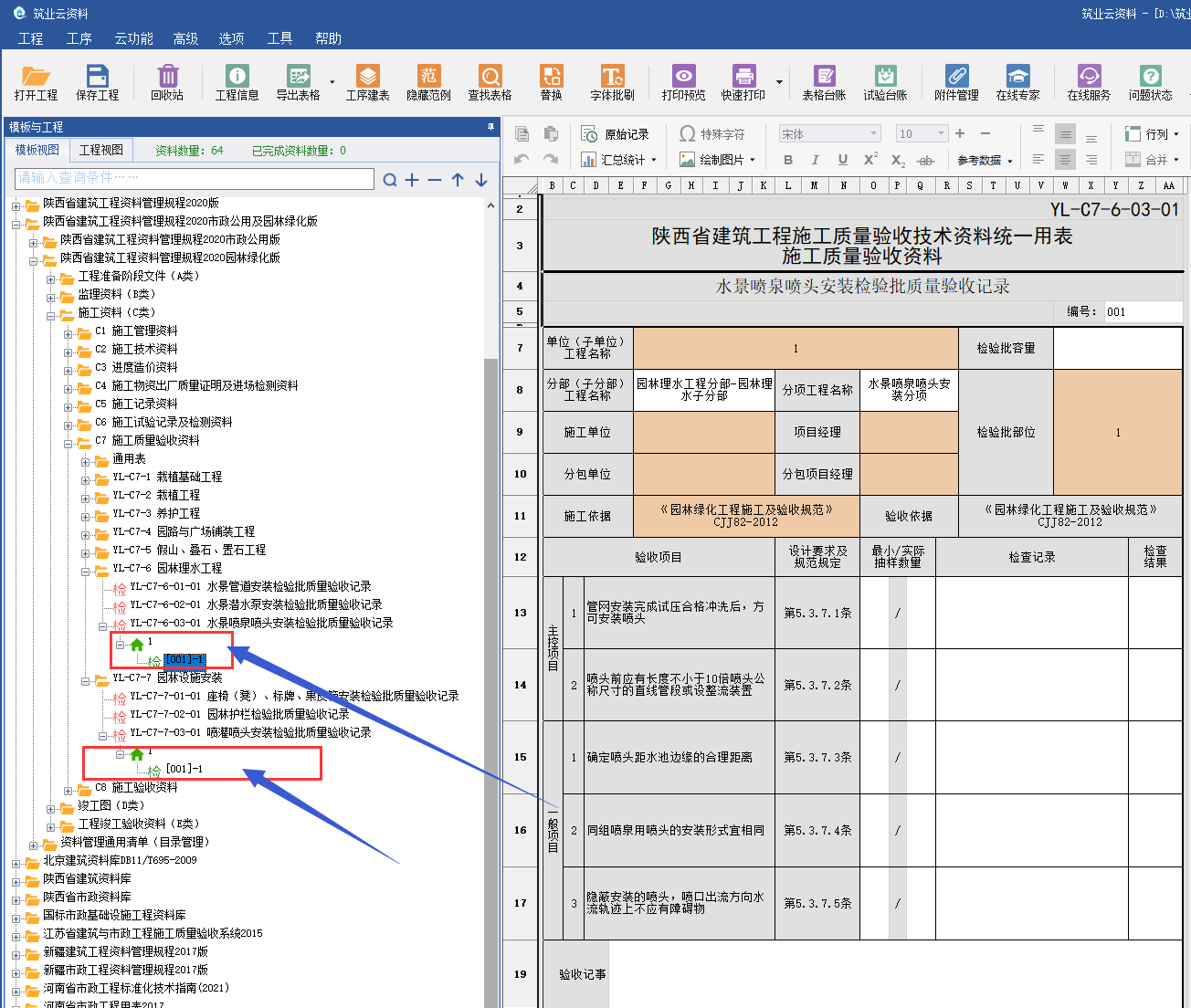Select 竣工图（D类） tree item
The image size is (1191, 1008).
[111, 805]
